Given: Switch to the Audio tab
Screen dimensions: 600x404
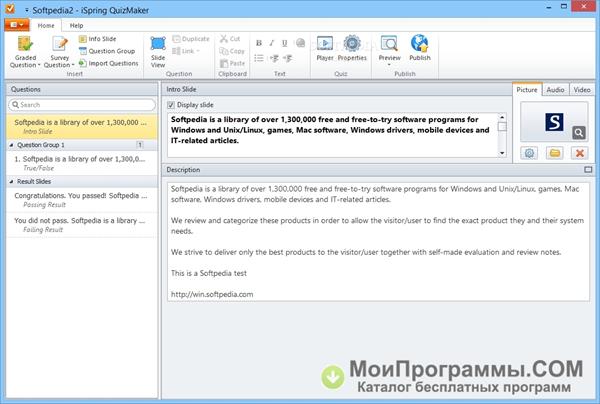Looking at the screenshot, I should click(x=555, y=90).
